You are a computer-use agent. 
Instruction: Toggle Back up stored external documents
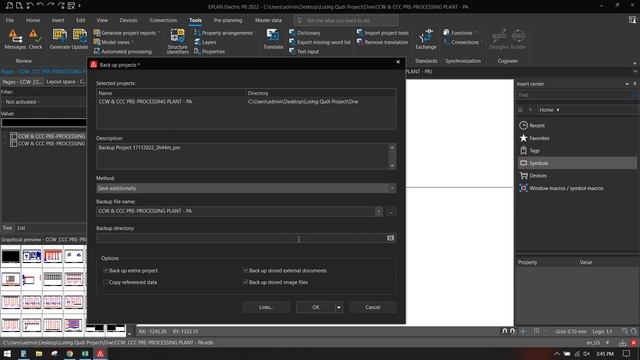(245, 270)
